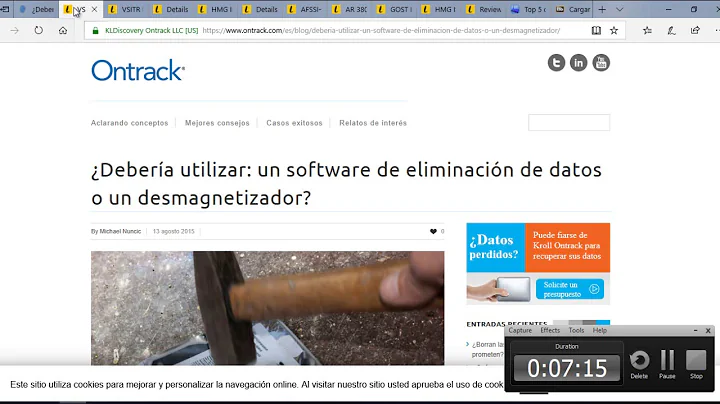This screenshot has height=404, width=720.
Task: Reload the page with refresh icon
Action: 39,30
